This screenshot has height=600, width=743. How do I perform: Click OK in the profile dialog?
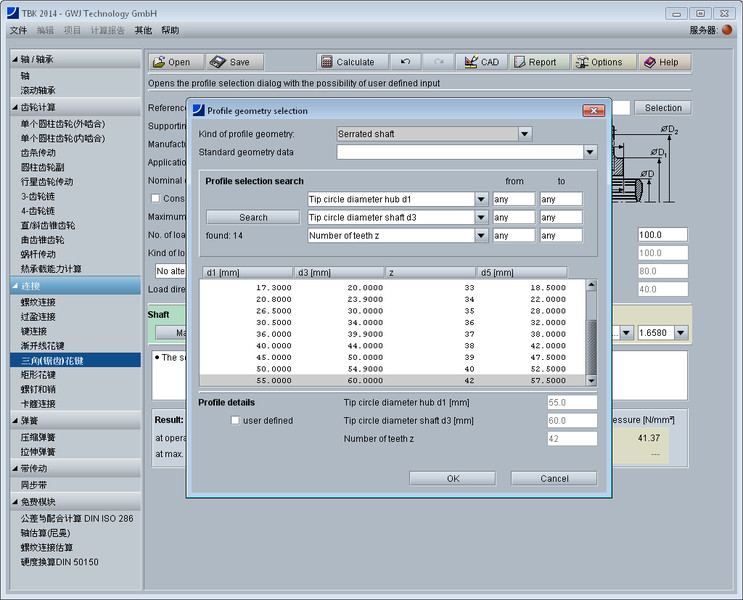click(452, 479)
